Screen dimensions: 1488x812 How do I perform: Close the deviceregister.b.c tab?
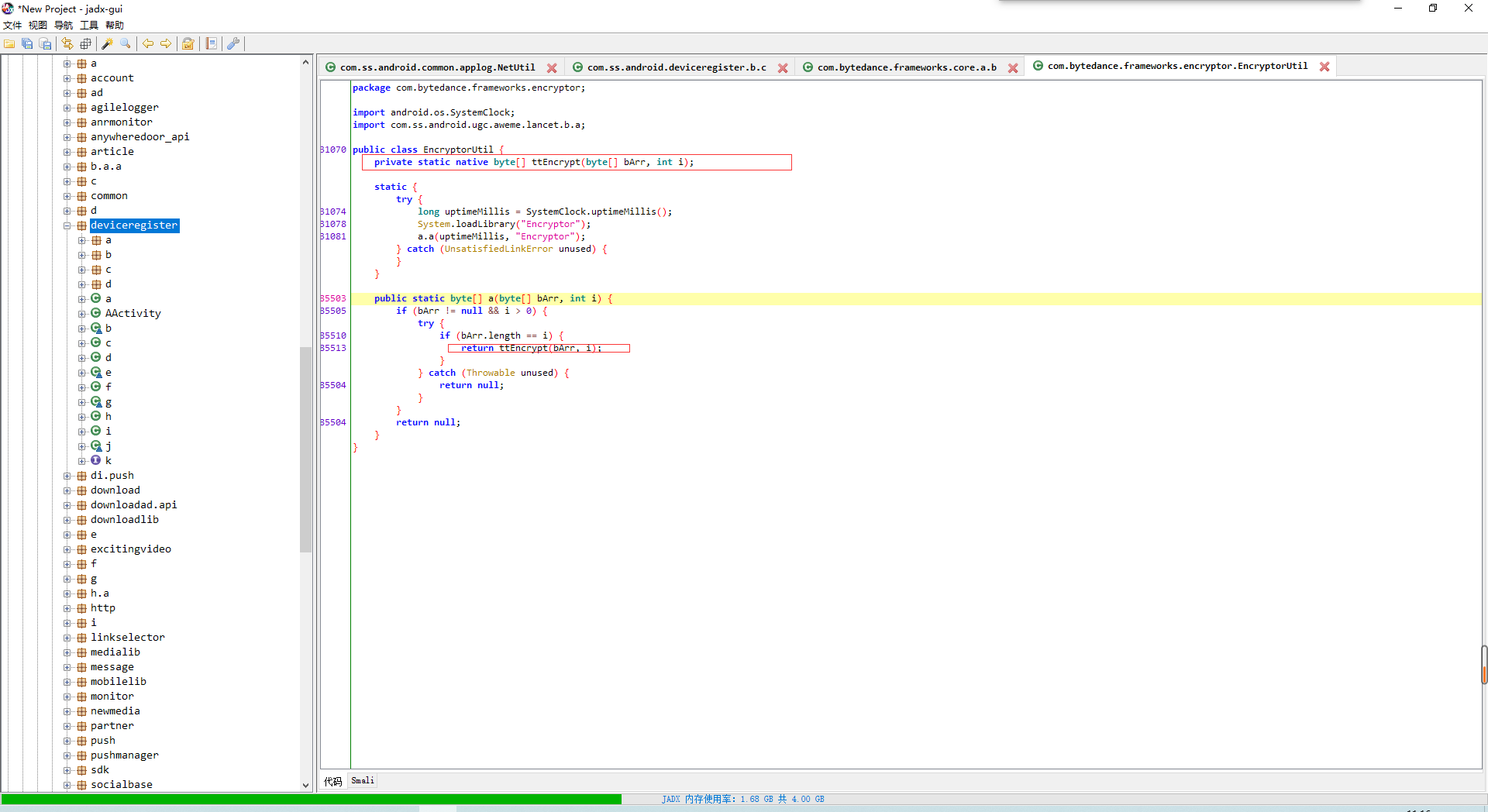pyautogui.click(x=783, y=68)
